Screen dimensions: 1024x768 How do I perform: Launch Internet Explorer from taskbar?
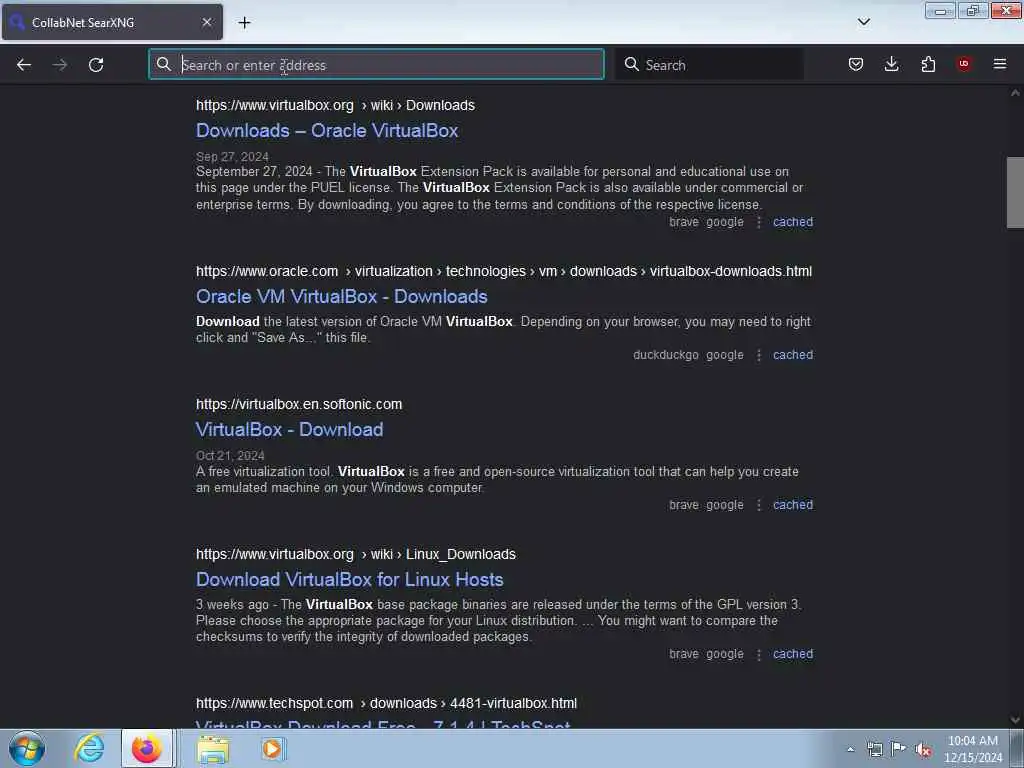click(x=89, y=748)
